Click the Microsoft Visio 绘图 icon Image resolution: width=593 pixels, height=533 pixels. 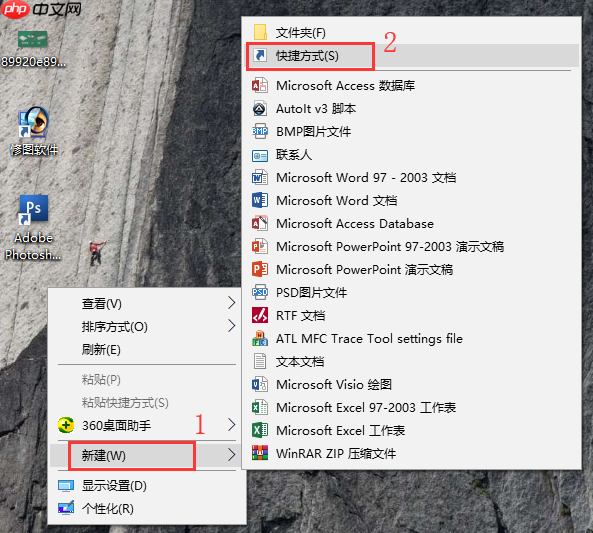(x=260, y=384)
